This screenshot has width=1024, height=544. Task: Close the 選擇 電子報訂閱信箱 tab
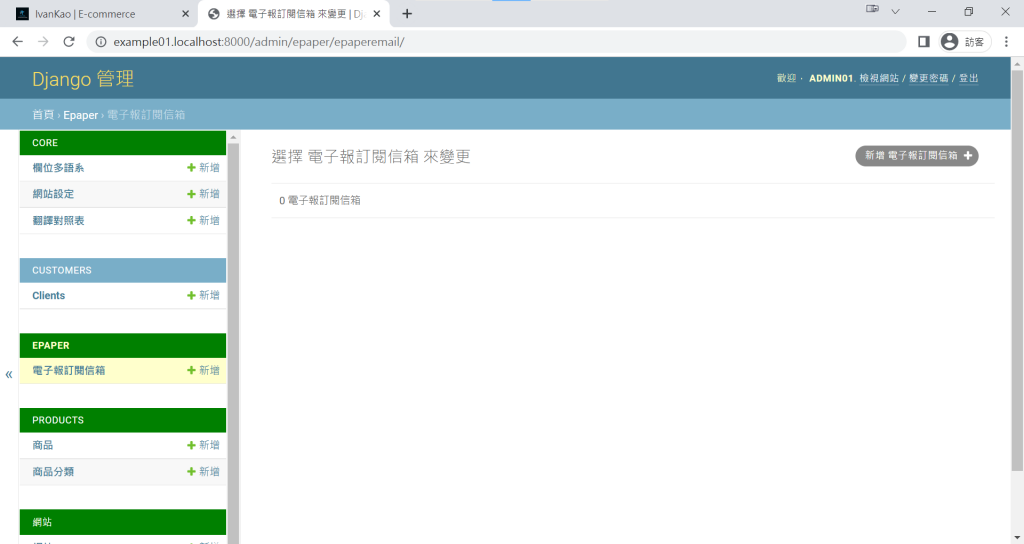coord(377,14)
